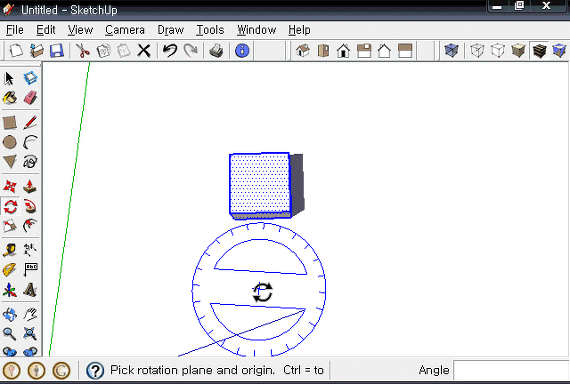The image size is (570, 384).
Task: Click the question mark help icon
Action: (95, 371)
